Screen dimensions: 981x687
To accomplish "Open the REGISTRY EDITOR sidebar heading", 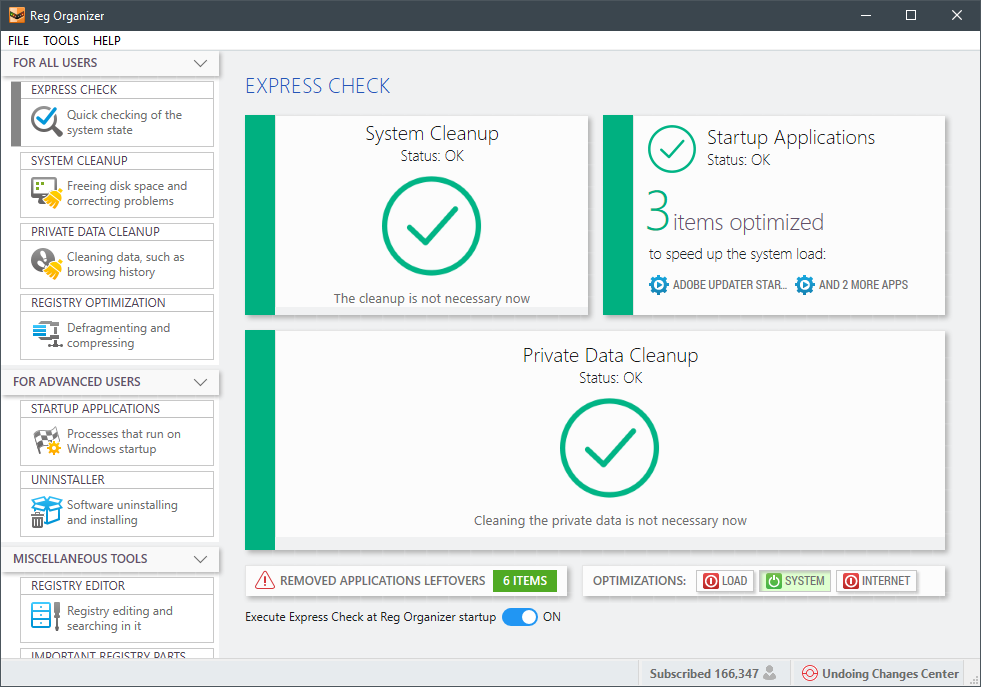I will pos(78,586).
